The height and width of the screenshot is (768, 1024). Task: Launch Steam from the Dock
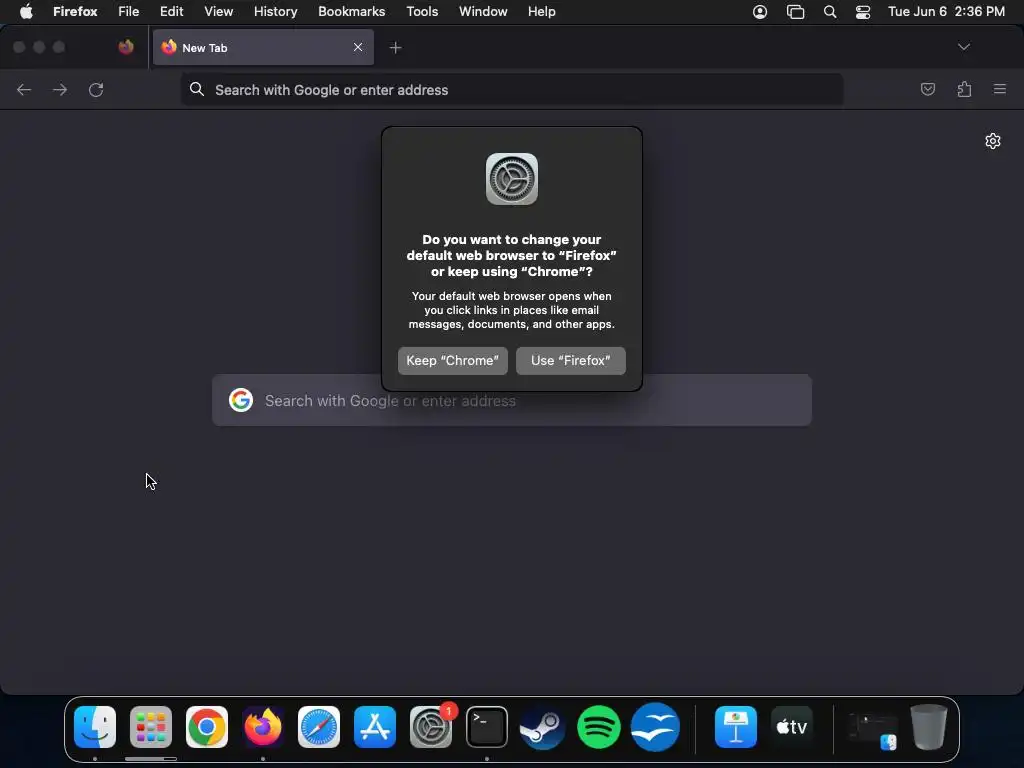(x=543, y=727)
